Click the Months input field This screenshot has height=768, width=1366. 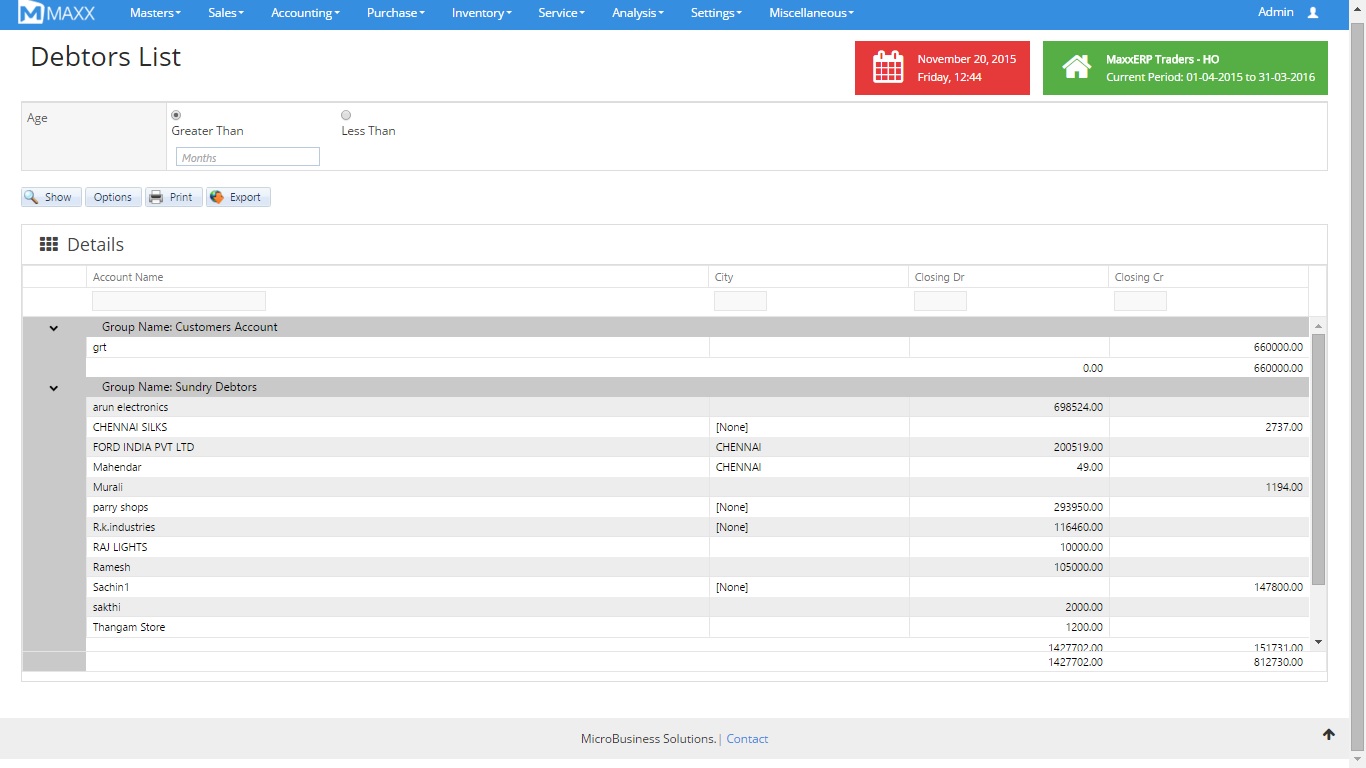pos(248,157)
